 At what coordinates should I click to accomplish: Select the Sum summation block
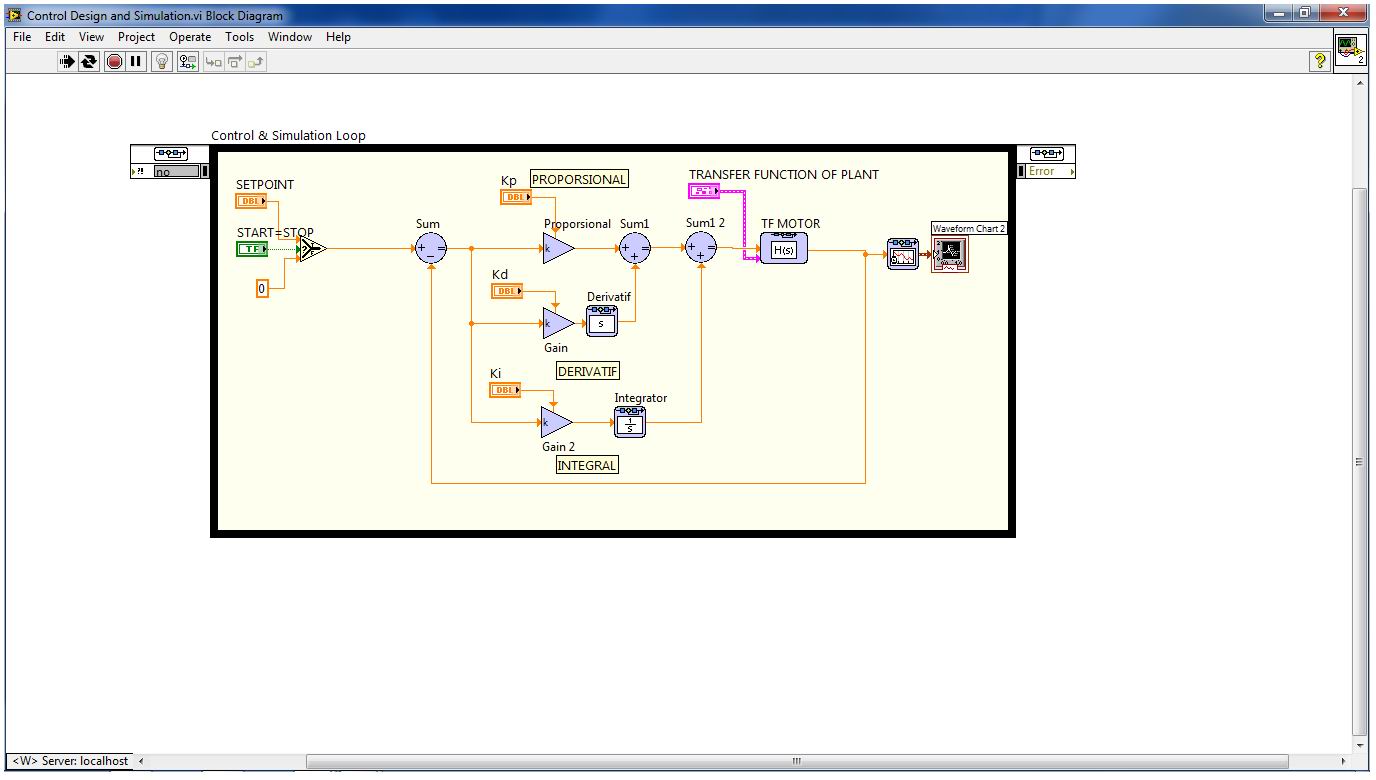(x=430, y=249)
